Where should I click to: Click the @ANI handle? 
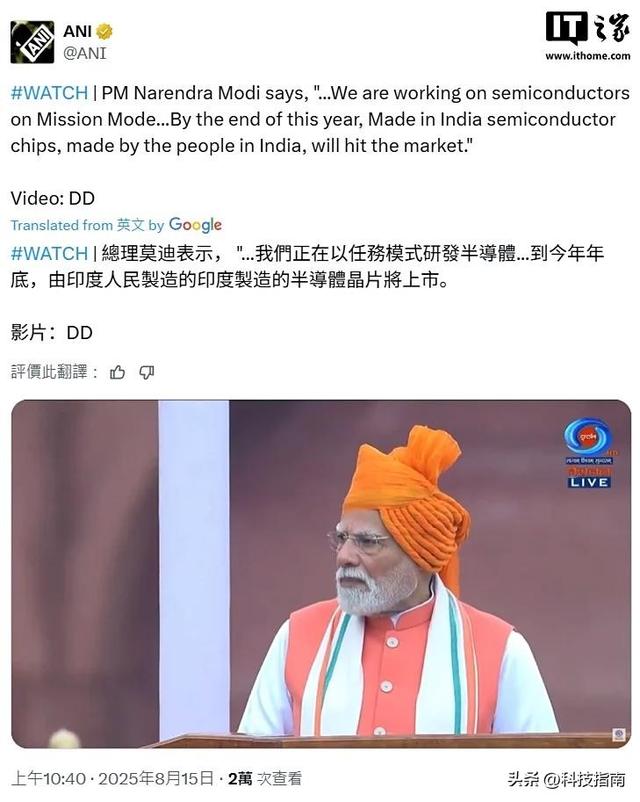(84, 53)
